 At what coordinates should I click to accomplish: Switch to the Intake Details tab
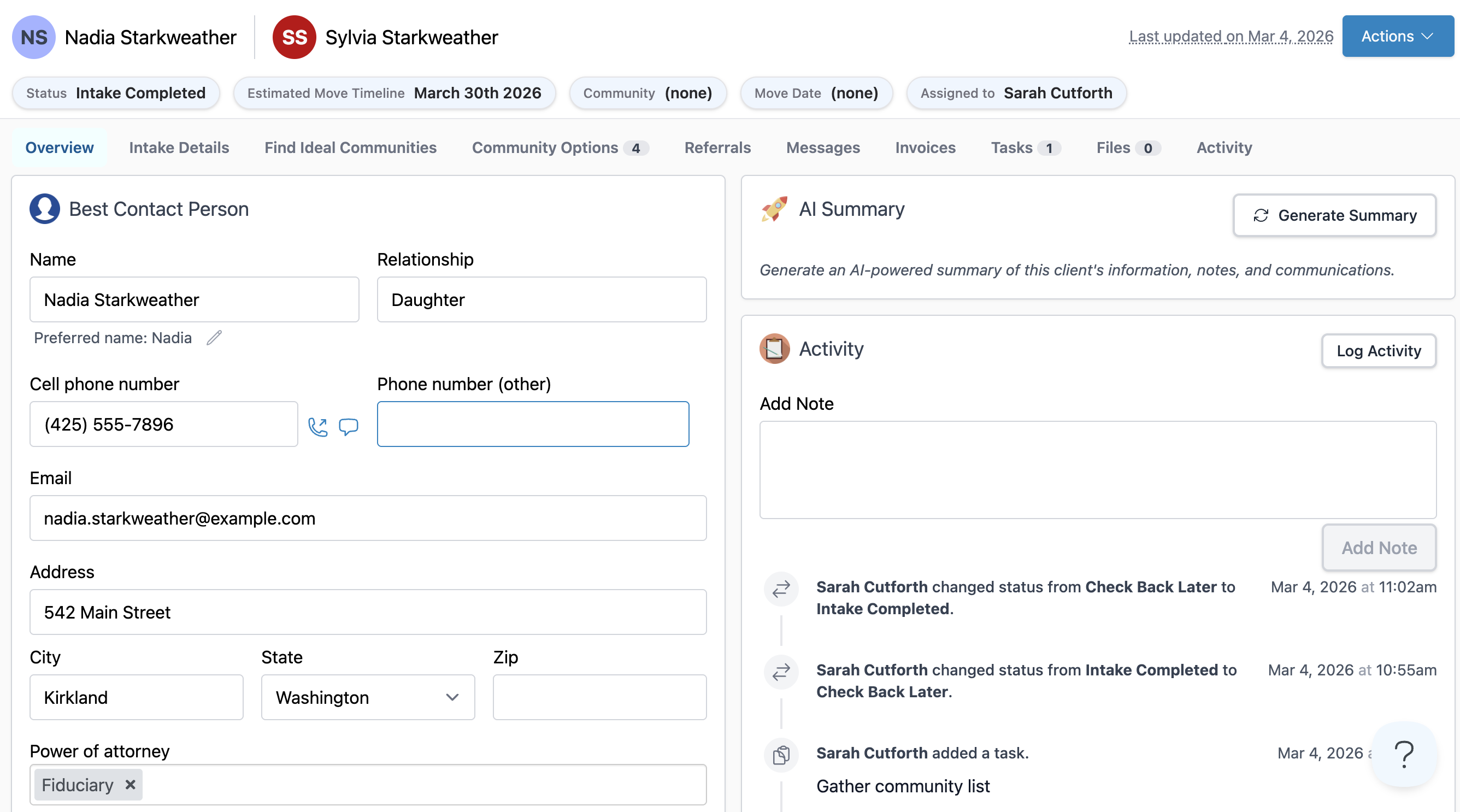(x=179, y=148)
